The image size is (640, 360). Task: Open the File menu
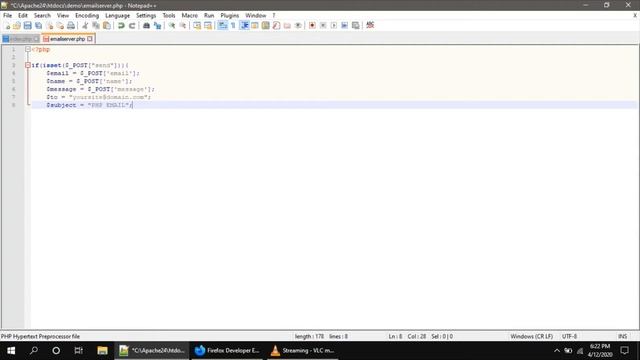[7, 16]
